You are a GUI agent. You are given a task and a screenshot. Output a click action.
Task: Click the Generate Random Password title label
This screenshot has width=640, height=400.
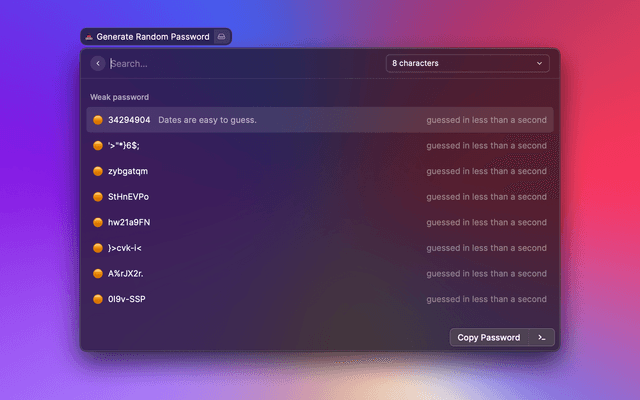pyautogui.click(x=152, y=36)
